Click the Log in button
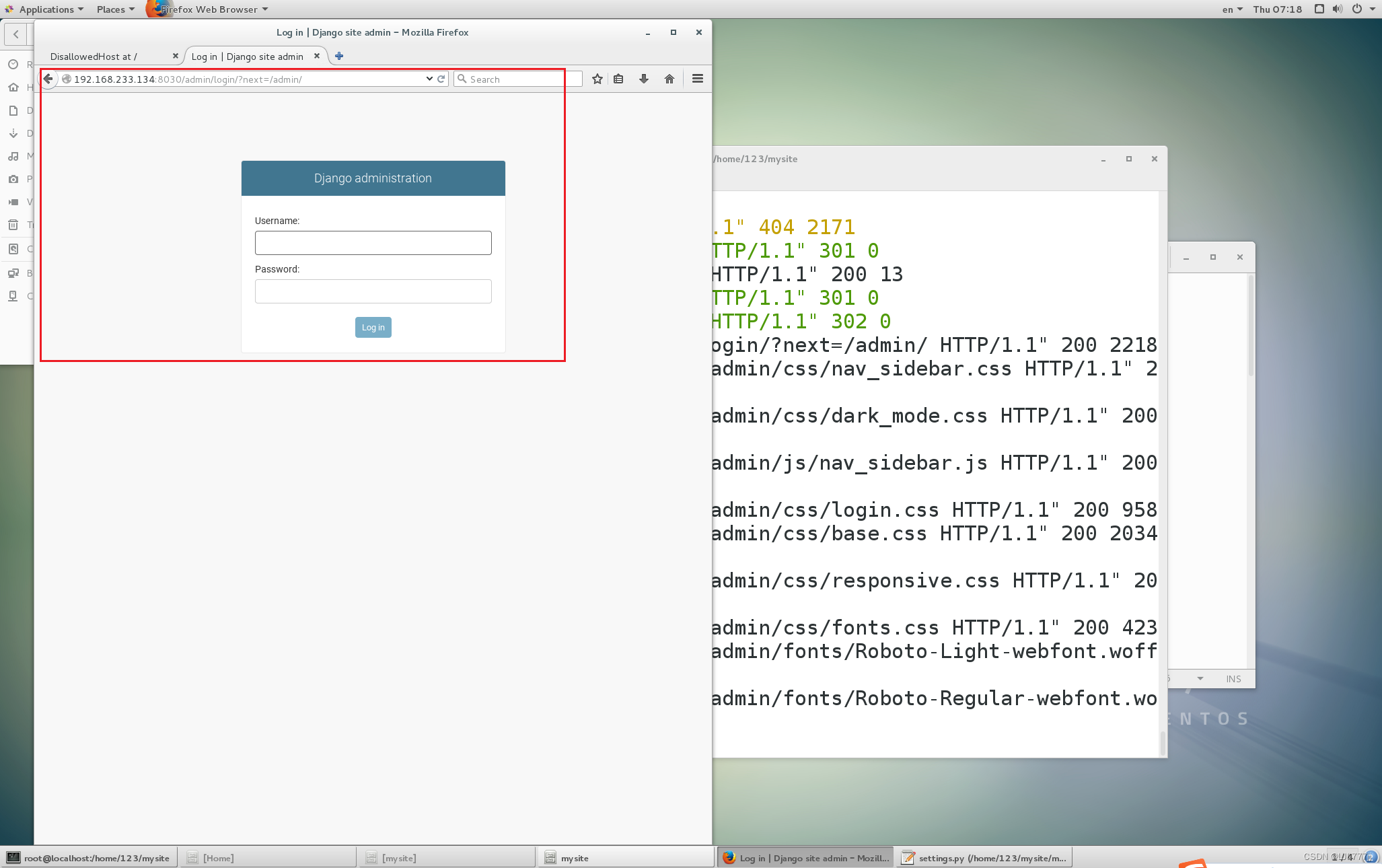1382x868 pixels. [x=373, y=327]
